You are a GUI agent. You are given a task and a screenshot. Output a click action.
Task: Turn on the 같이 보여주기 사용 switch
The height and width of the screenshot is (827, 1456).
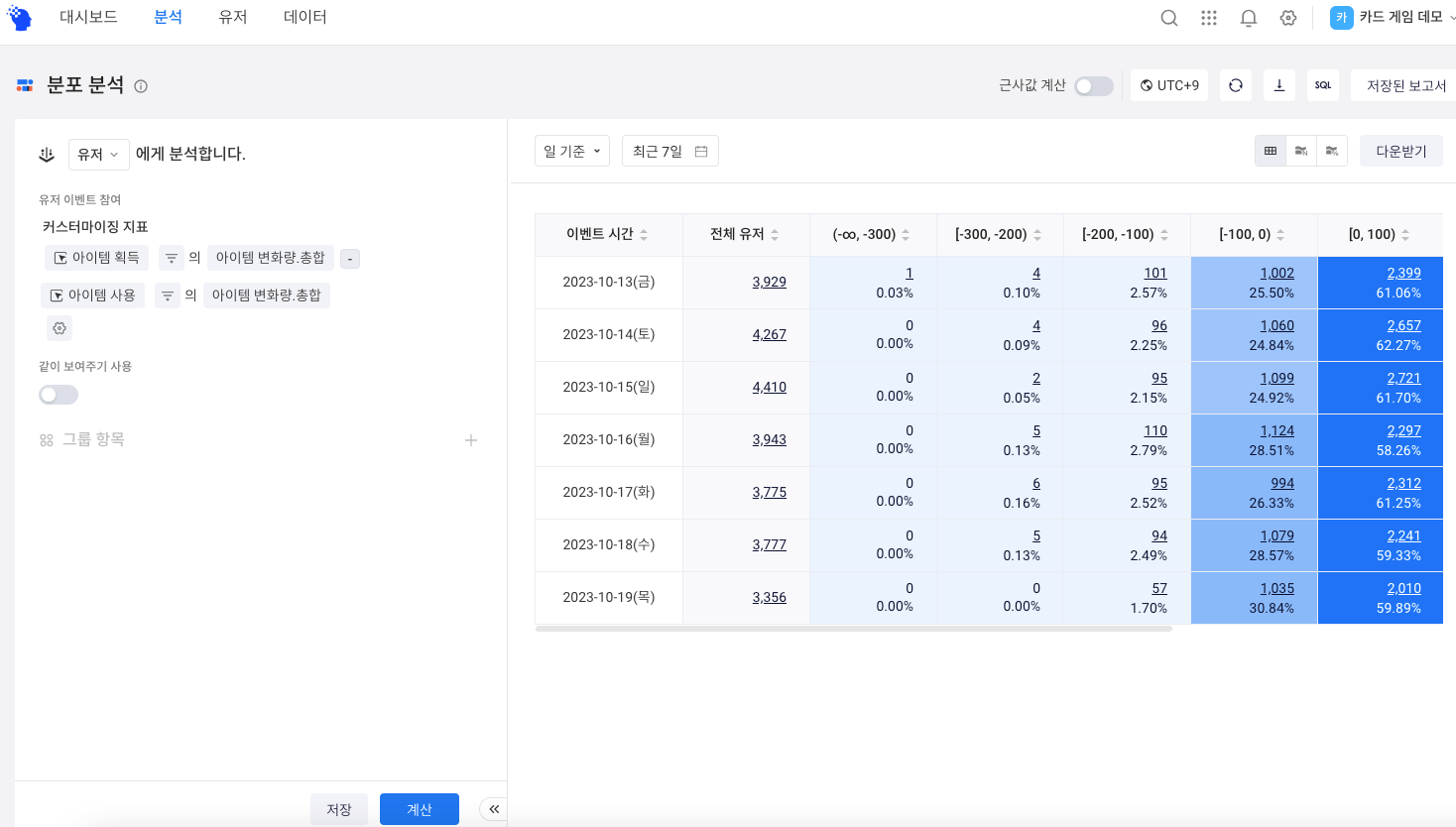[x=58, y=394]
